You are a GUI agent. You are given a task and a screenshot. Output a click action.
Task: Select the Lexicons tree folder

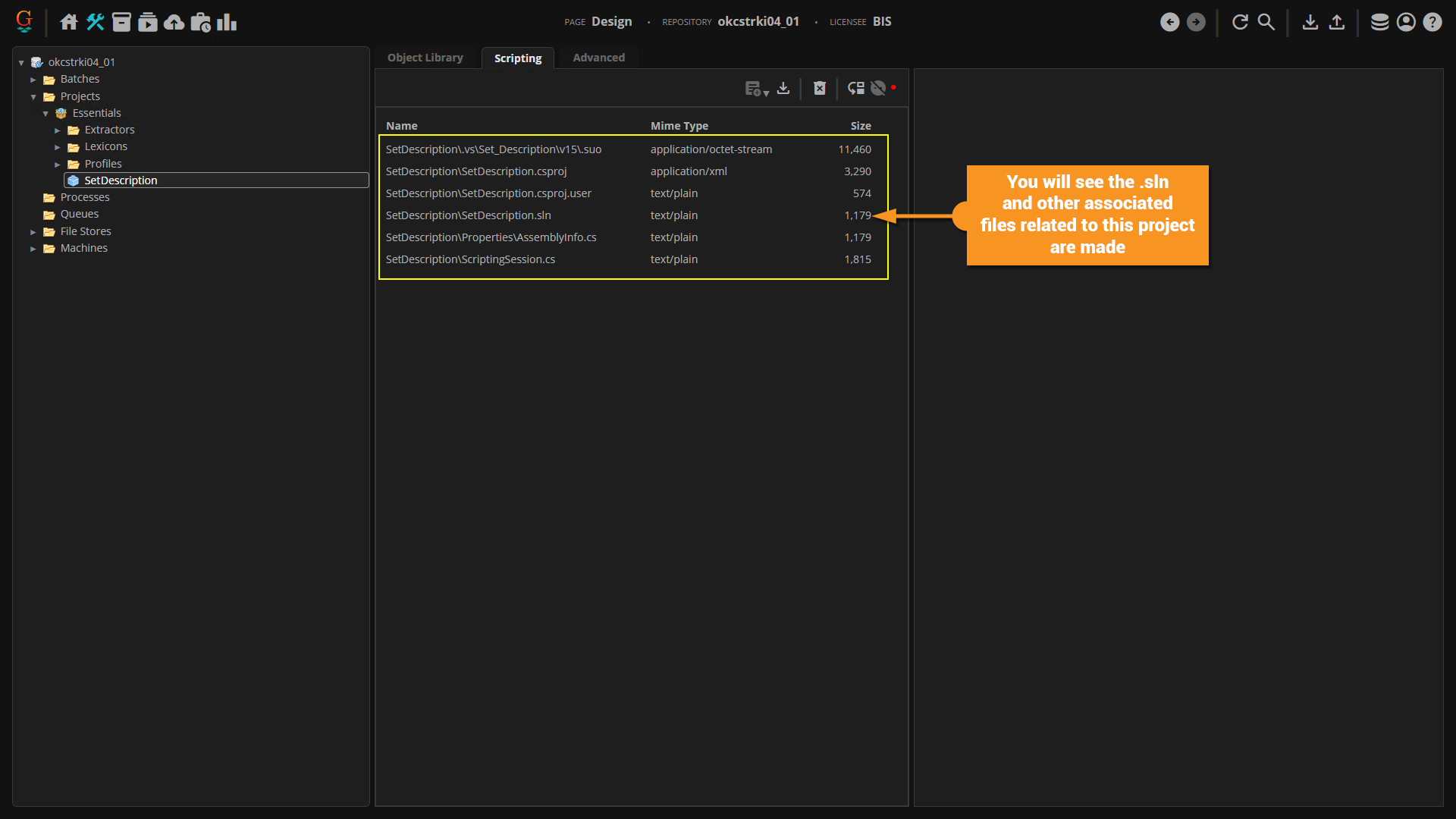pyautogui.click(x=105, y=146)
